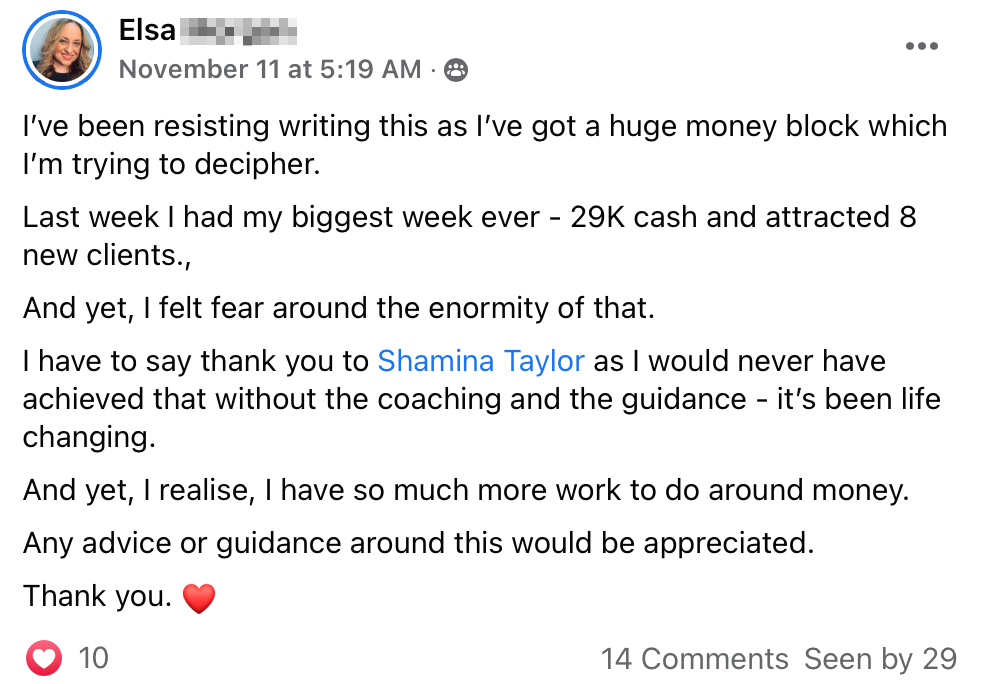Open the post options three-dot menu
Image resolution: width=984 pixels, height=684 pixels.
921,47
